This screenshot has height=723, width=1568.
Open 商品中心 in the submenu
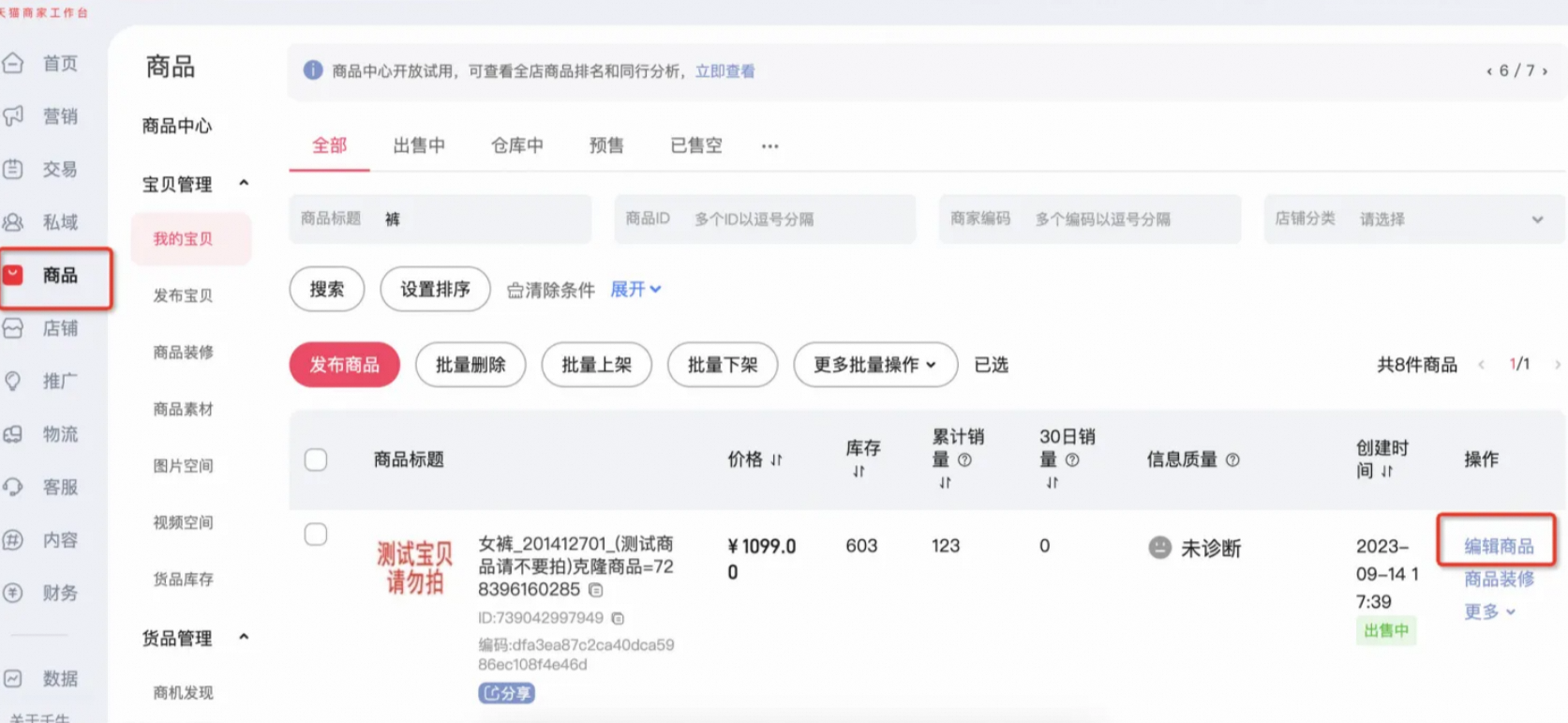[x=177, y=126]
